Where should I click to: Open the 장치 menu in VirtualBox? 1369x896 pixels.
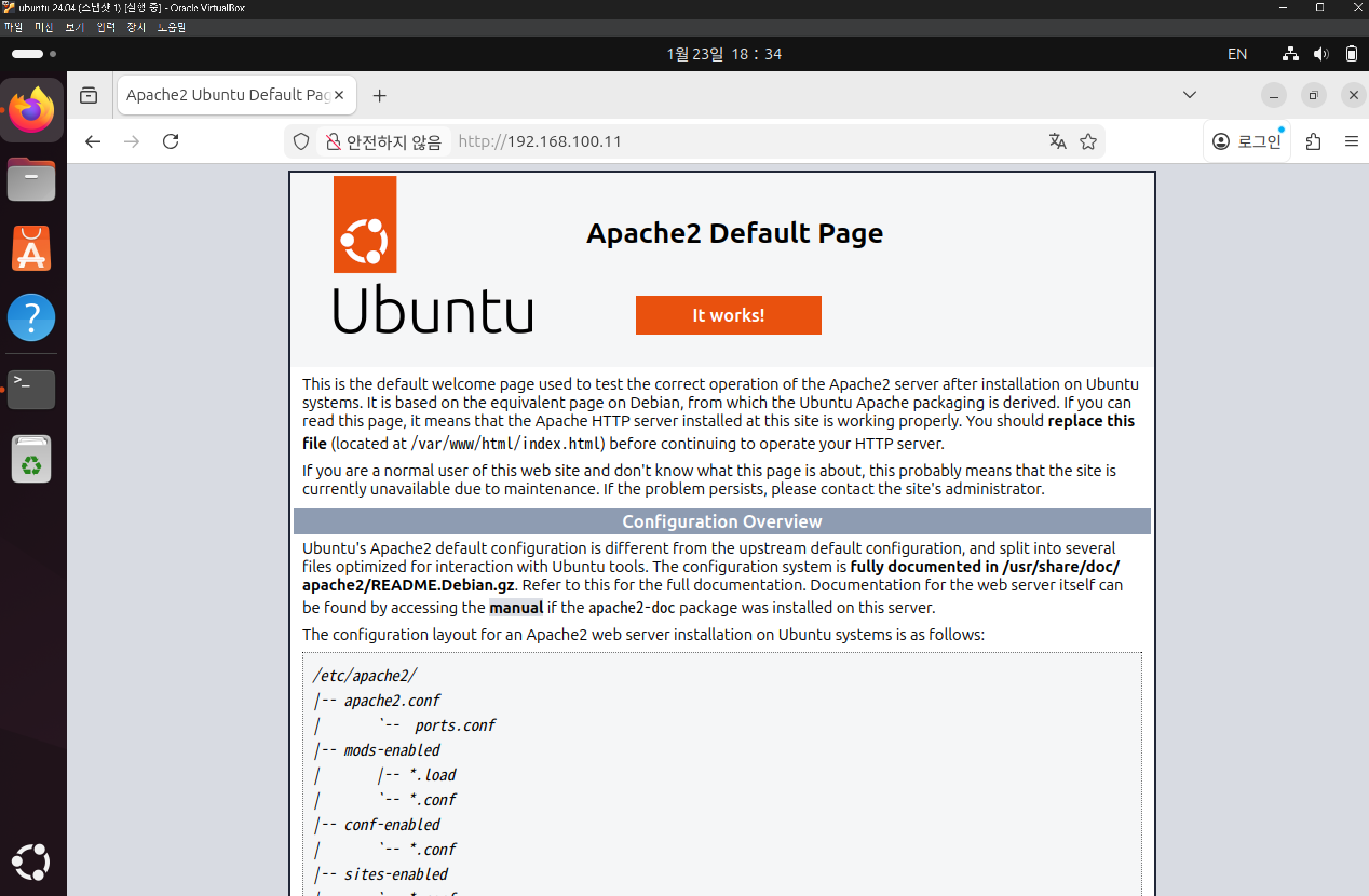(137, 27)
